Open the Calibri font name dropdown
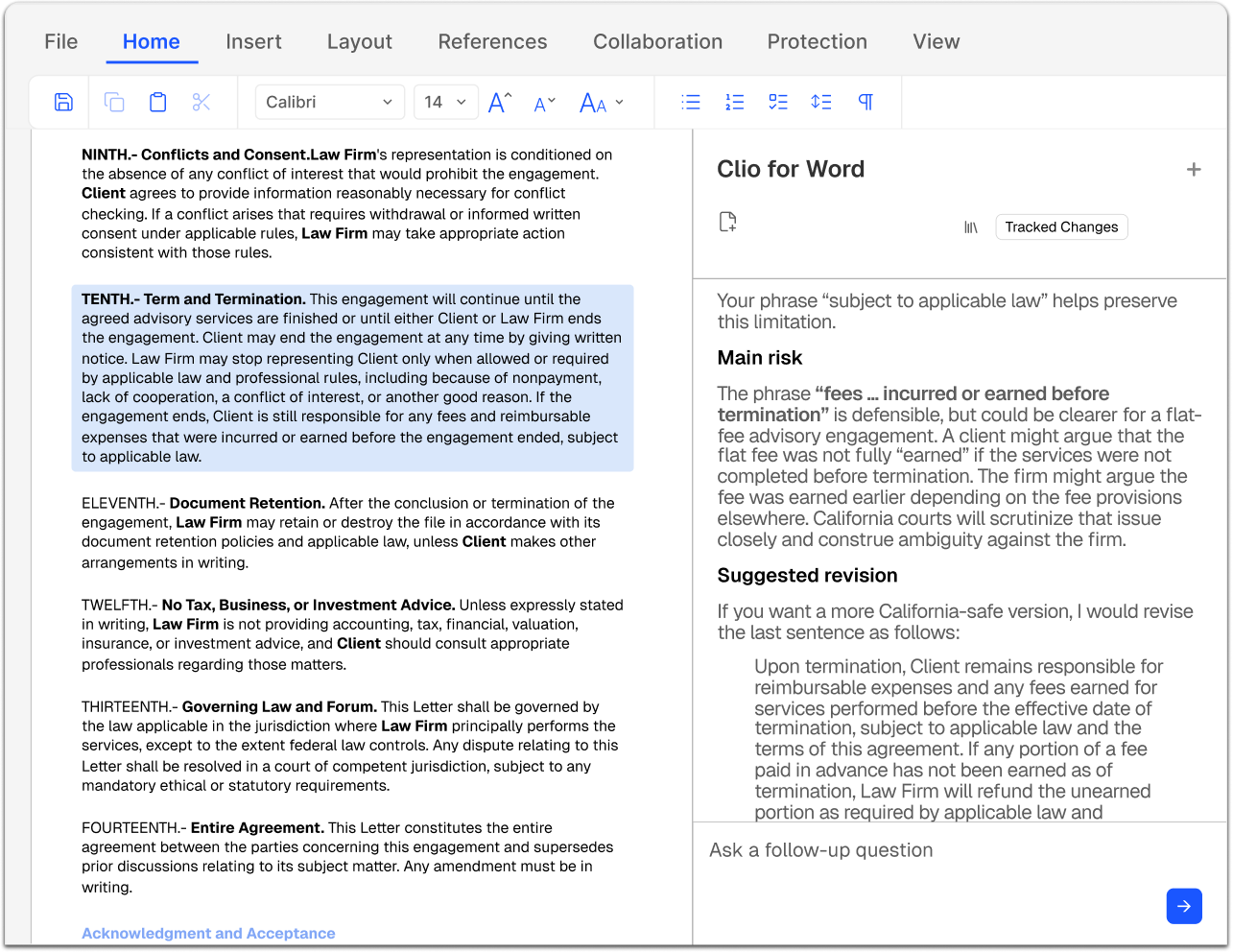 point(329,102)
